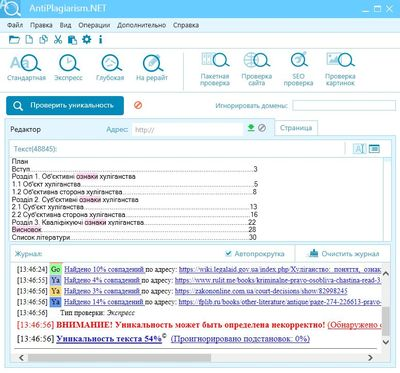Open the Справка menu
The height and width of the screenshot is (373, 400).
pos(186,25)
